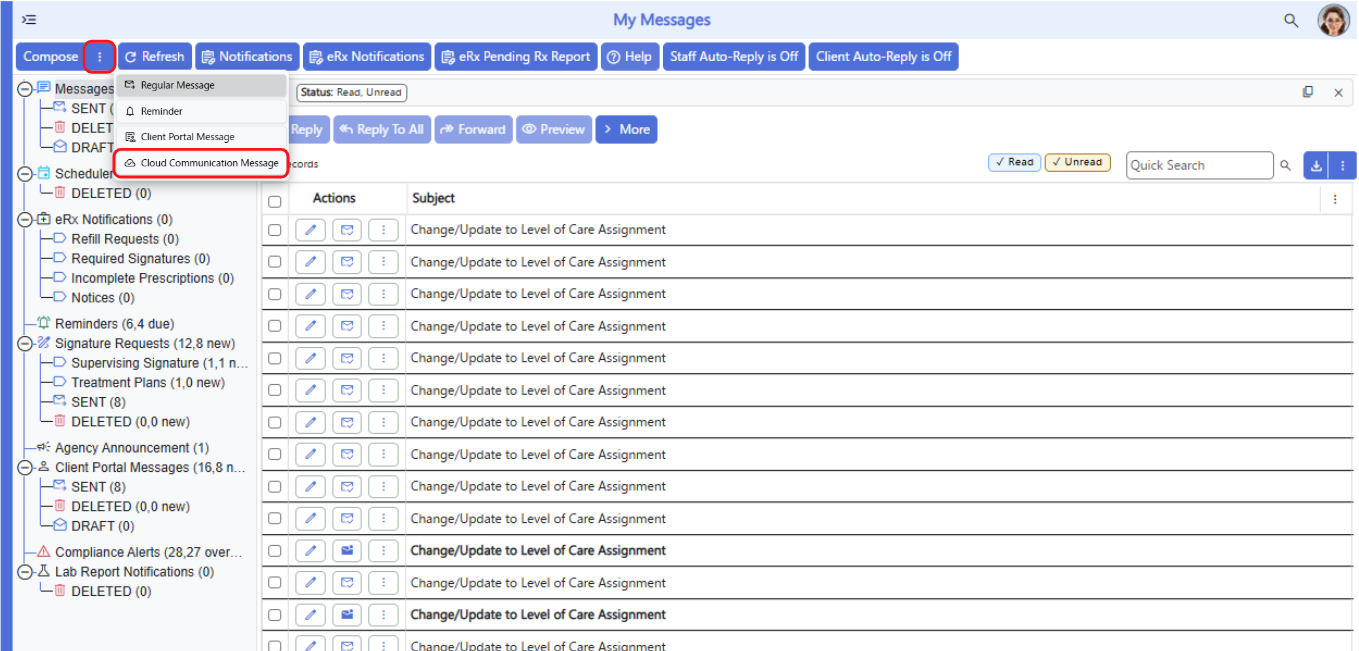Toggle the Unread filter chip

pyautogui.click(x=1077, y=162)
